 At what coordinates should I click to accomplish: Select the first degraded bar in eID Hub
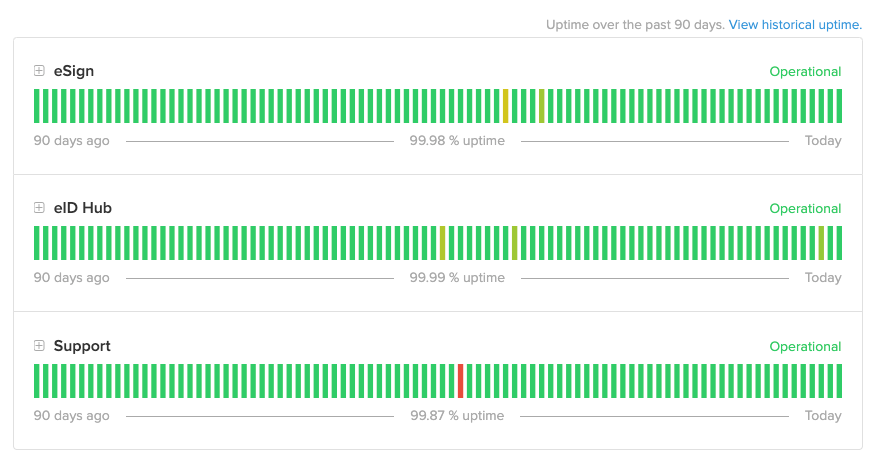(442, 243)
